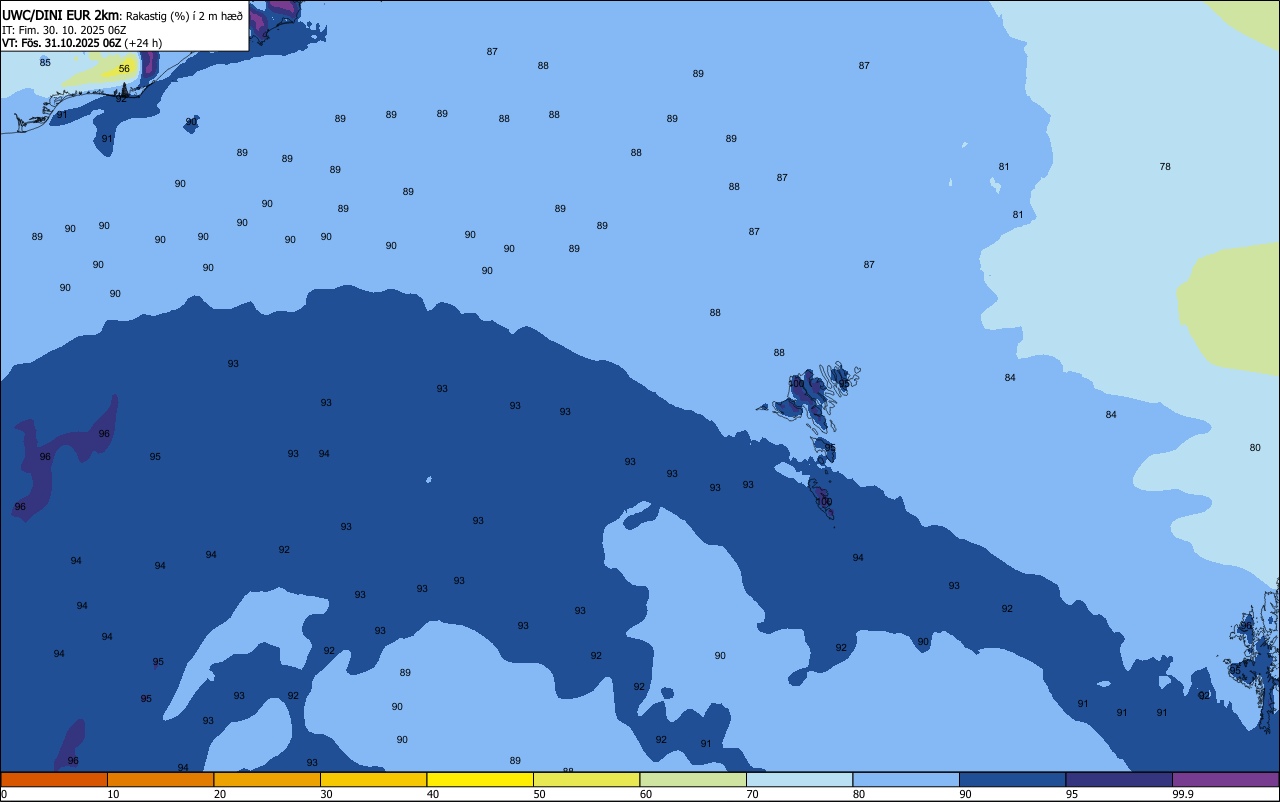Select the 10–20 orange legend swatch
Image resolution: width=1280 pixels, height=802 pixels.
tap(160, 779)
